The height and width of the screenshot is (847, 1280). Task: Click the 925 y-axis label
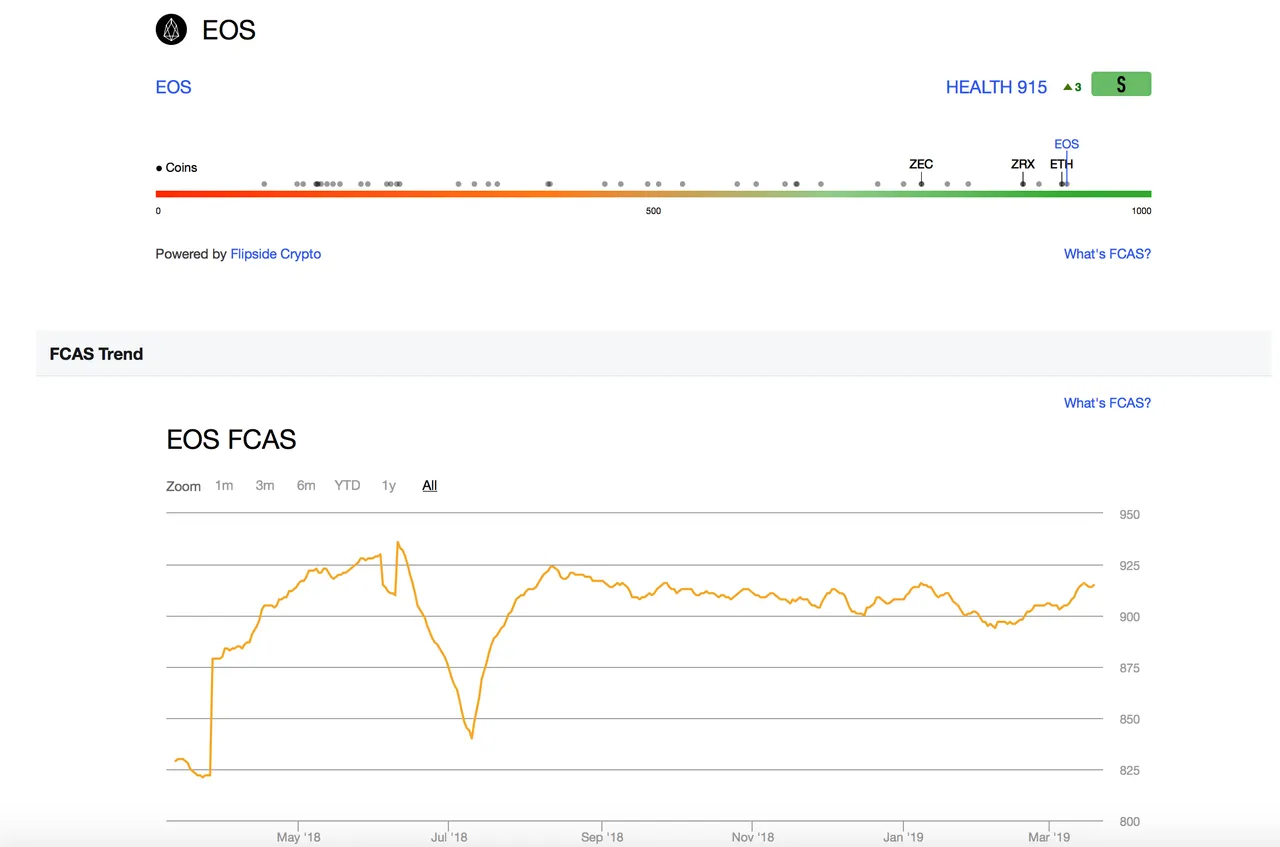(1129, 566)
